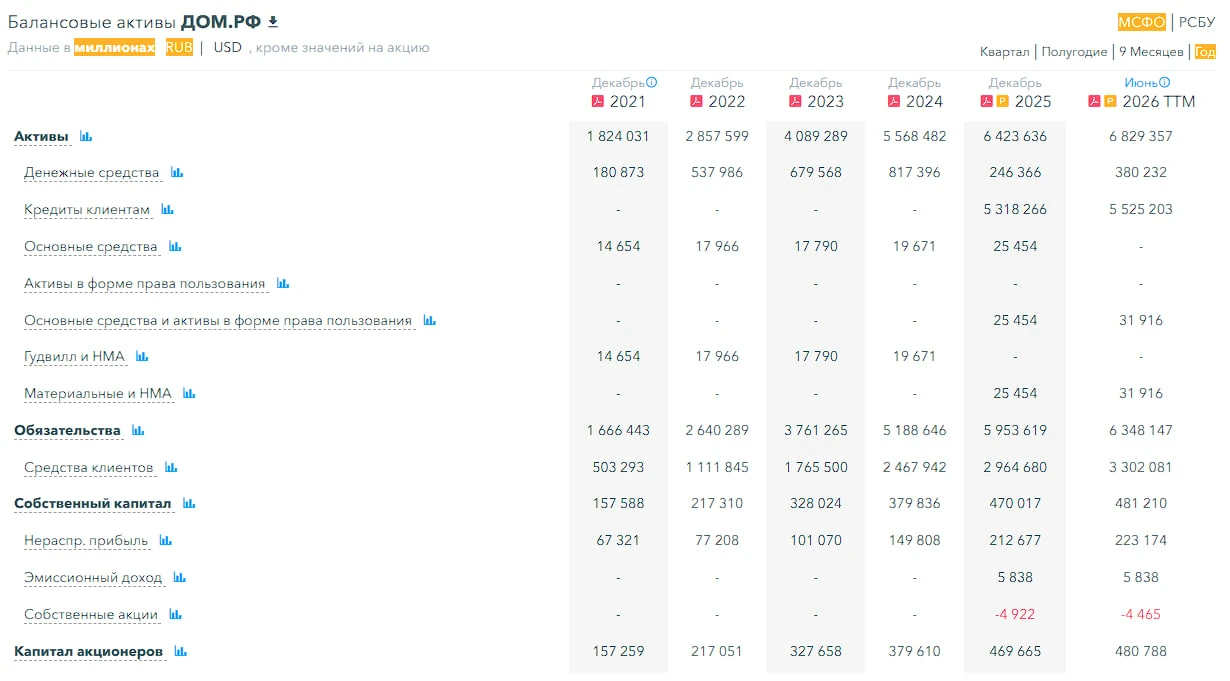Show the chart for Капитал акционеров
This screenshot has height=681, width=1230.
click(181, 652)
